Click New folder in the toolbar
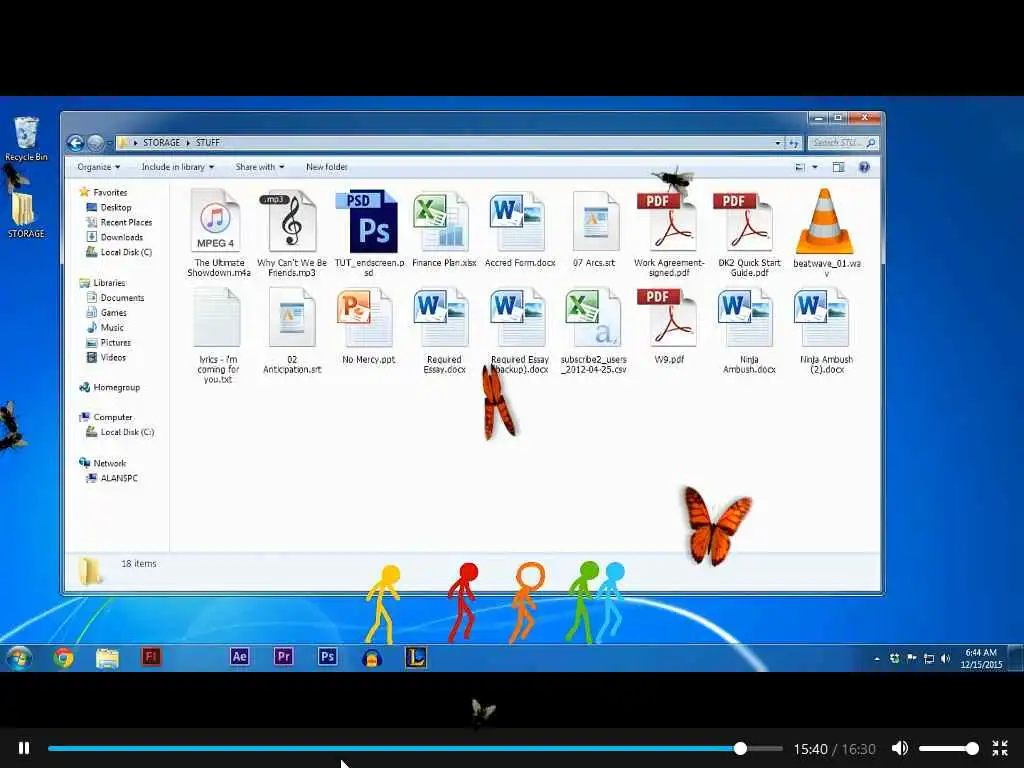This screenshot has width=1024, height=768. (x=327, y=167)
